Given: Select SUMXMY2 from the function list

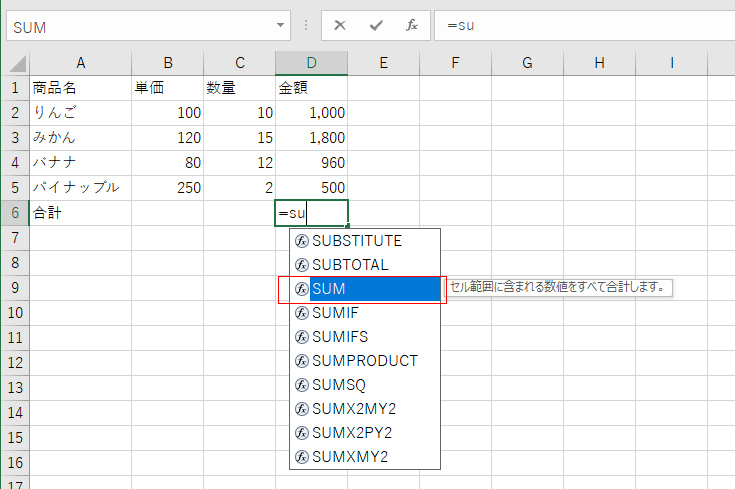Looking at the screenshot, I should click(x=365, y=457).
